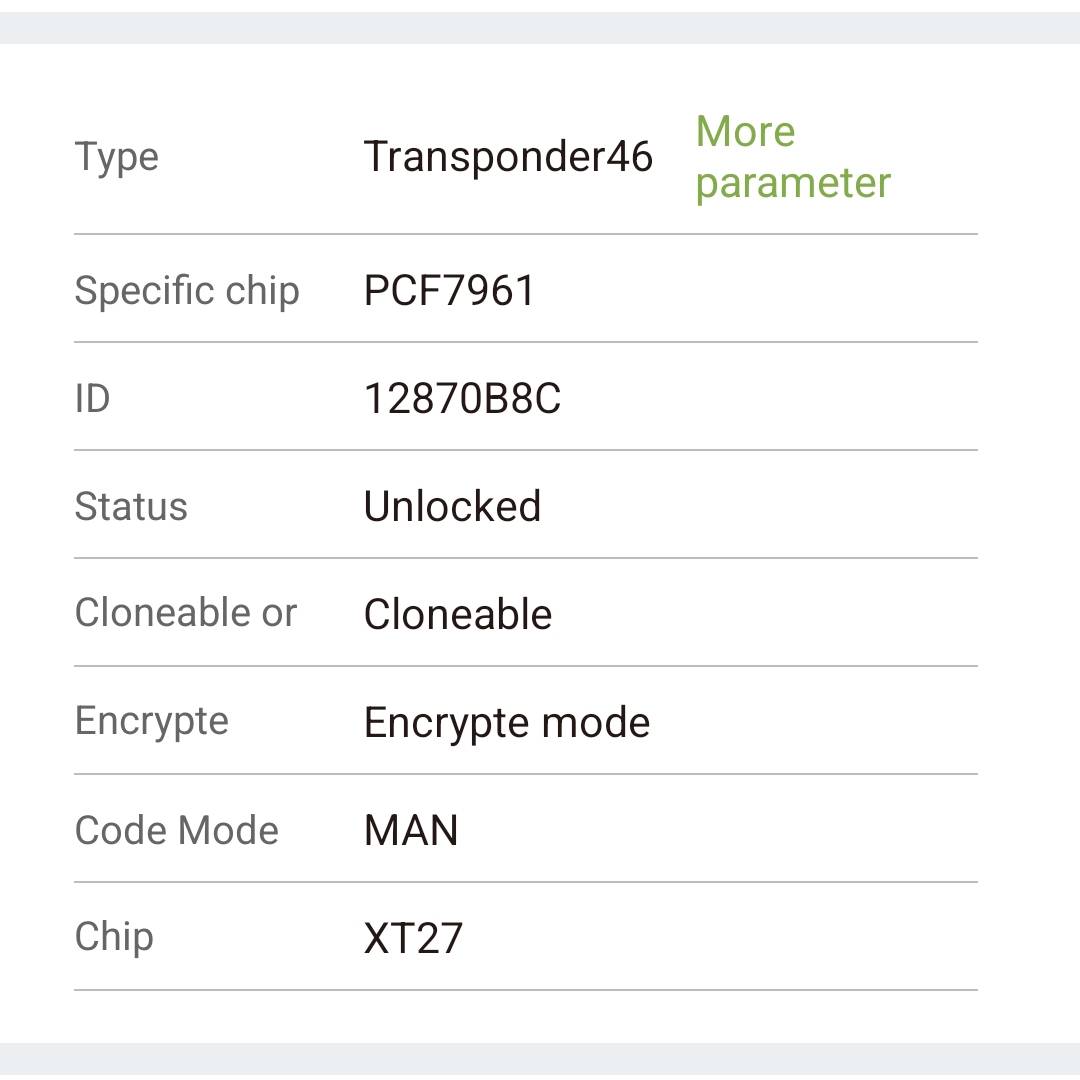
Task: Open the More parameter link
Action: [793, 157]
